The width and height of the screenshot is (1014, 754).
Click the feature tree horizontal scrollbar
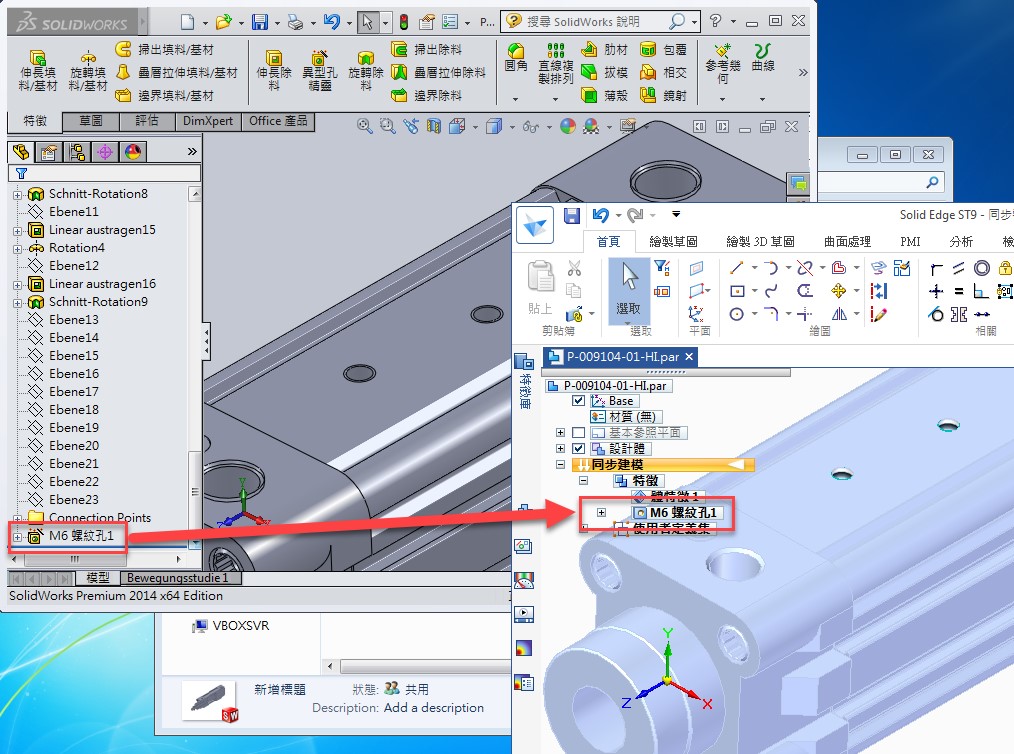pos(96,559)
